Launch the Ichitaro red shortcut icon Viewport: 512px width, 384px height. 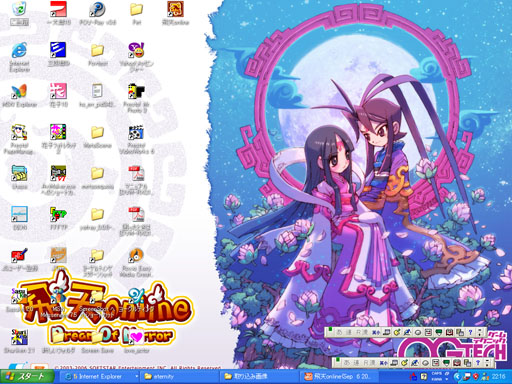(x=58, y=9)
